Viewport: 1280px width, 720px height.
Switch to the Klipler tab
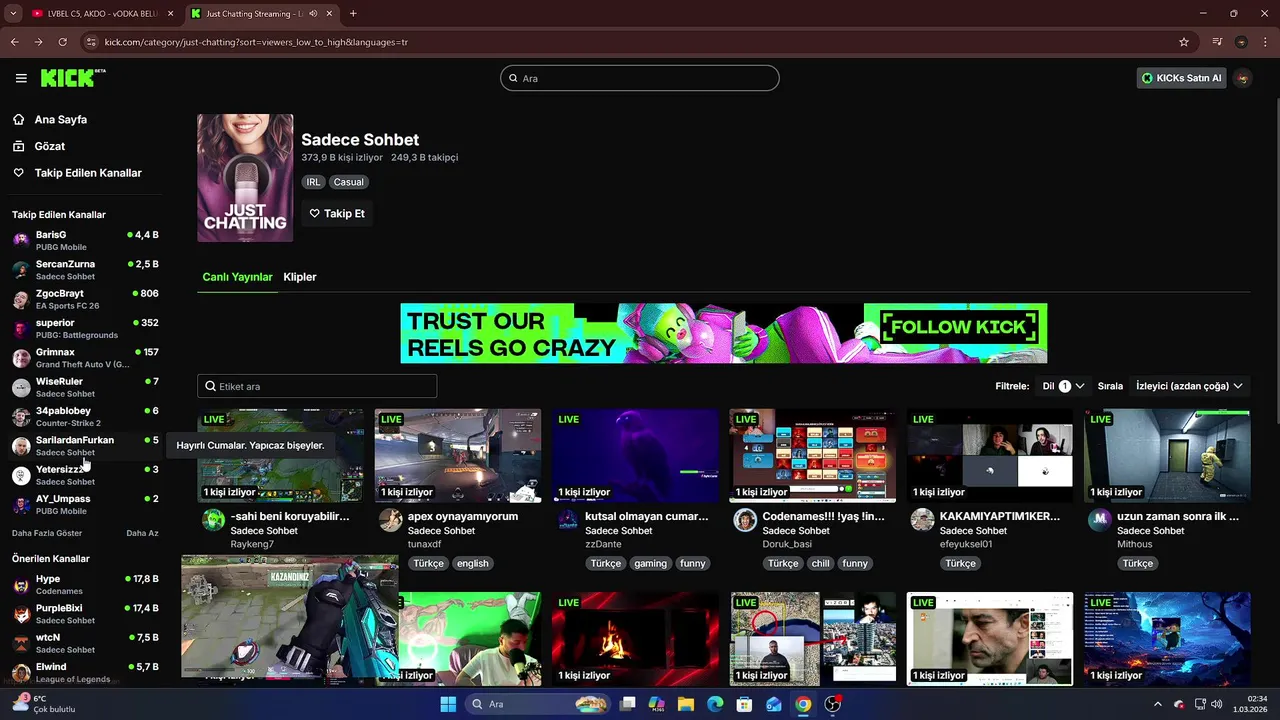(300, 277)
